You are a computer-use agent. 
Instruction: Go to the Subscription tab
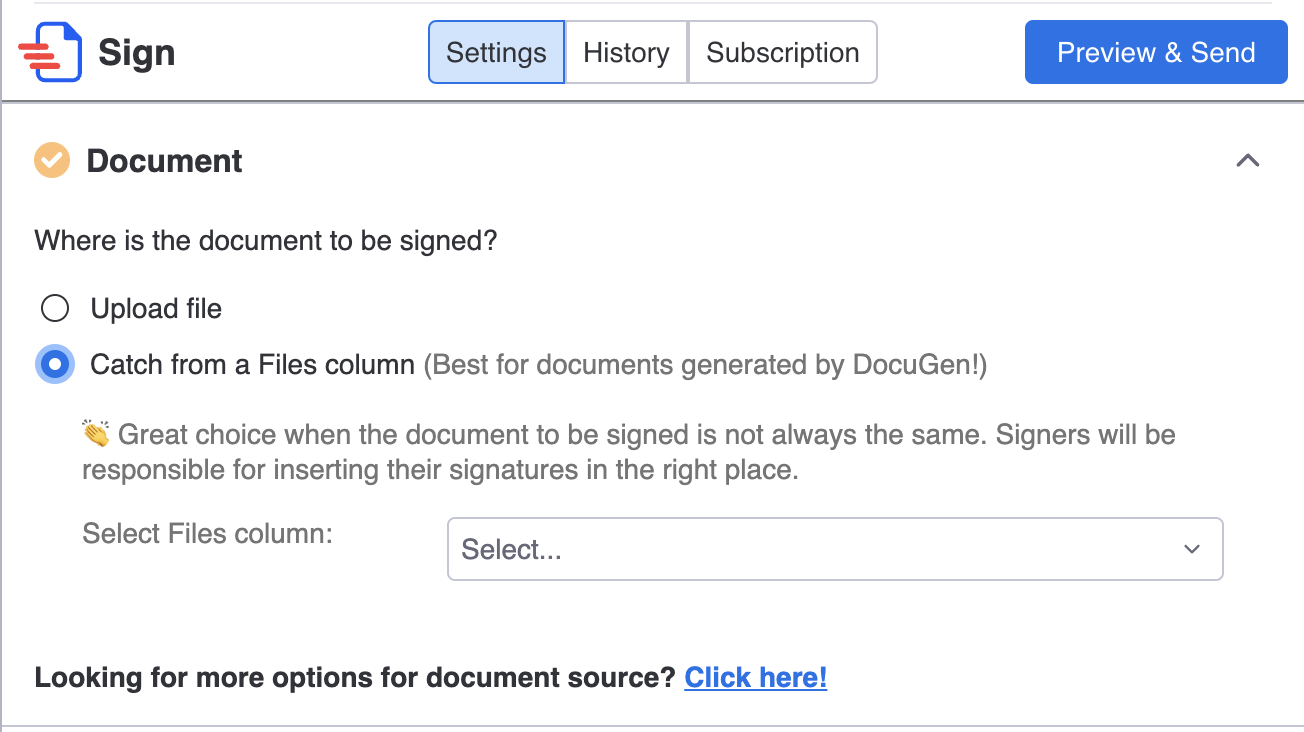point(783,52)
